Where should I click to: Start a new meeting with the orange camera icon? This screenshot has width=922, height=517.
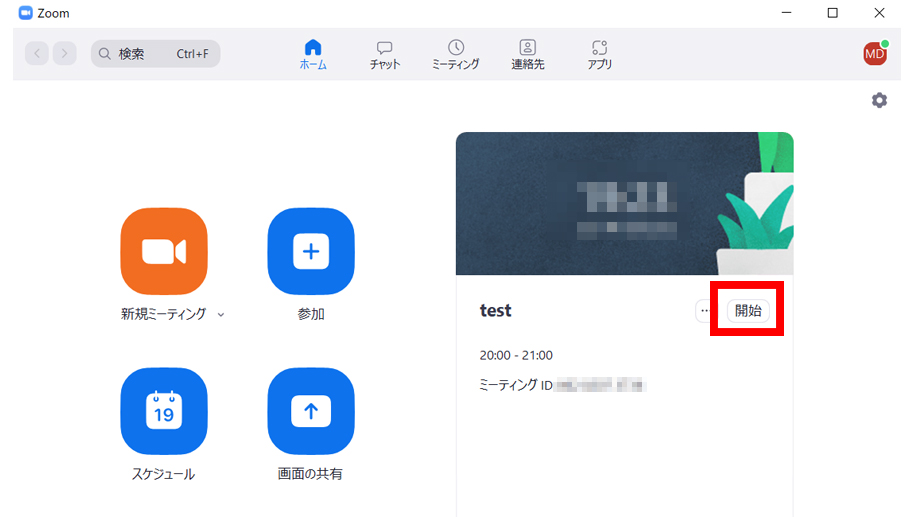coord(164,251)
